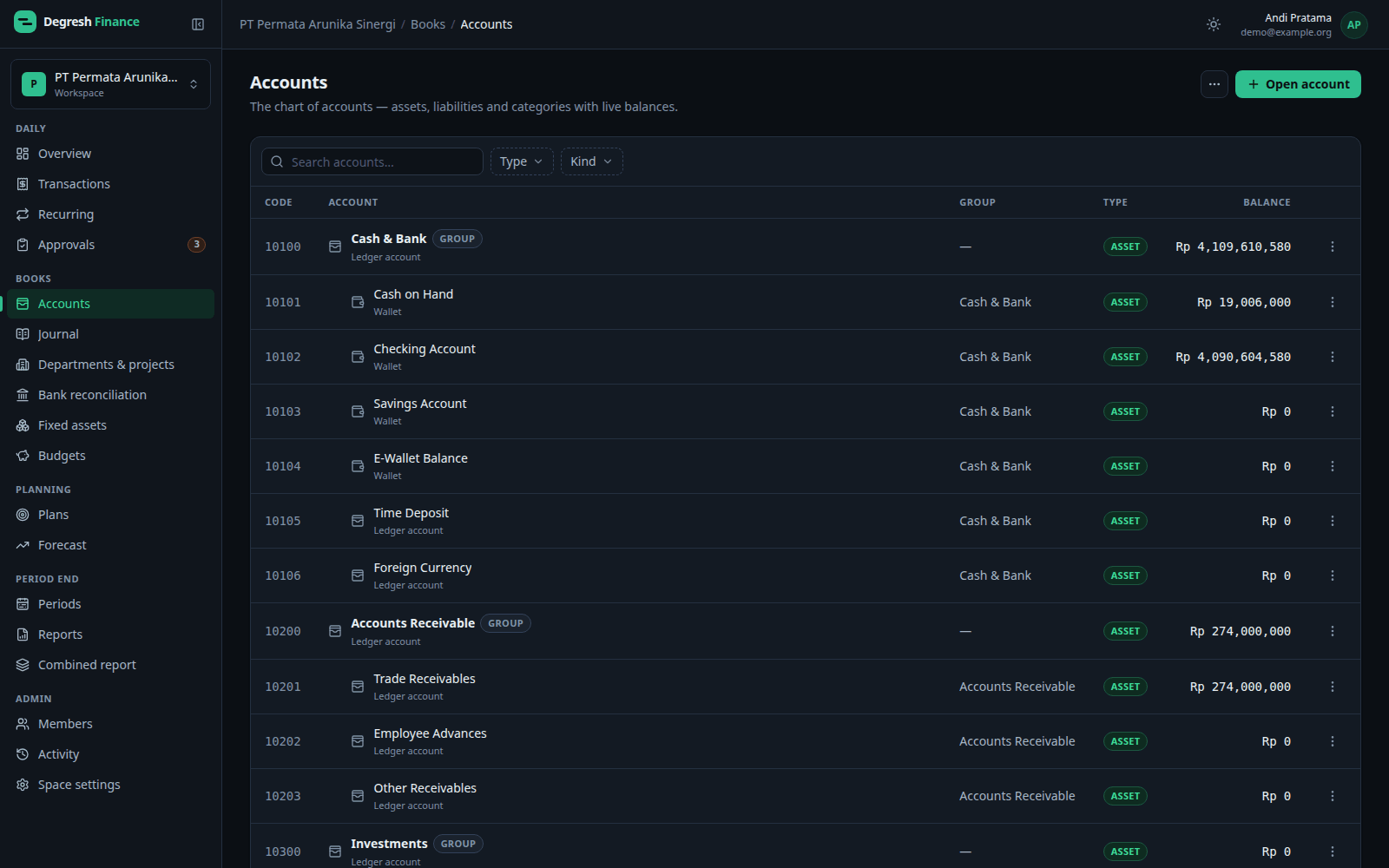Focus the Search accounts field

(372, 161)
